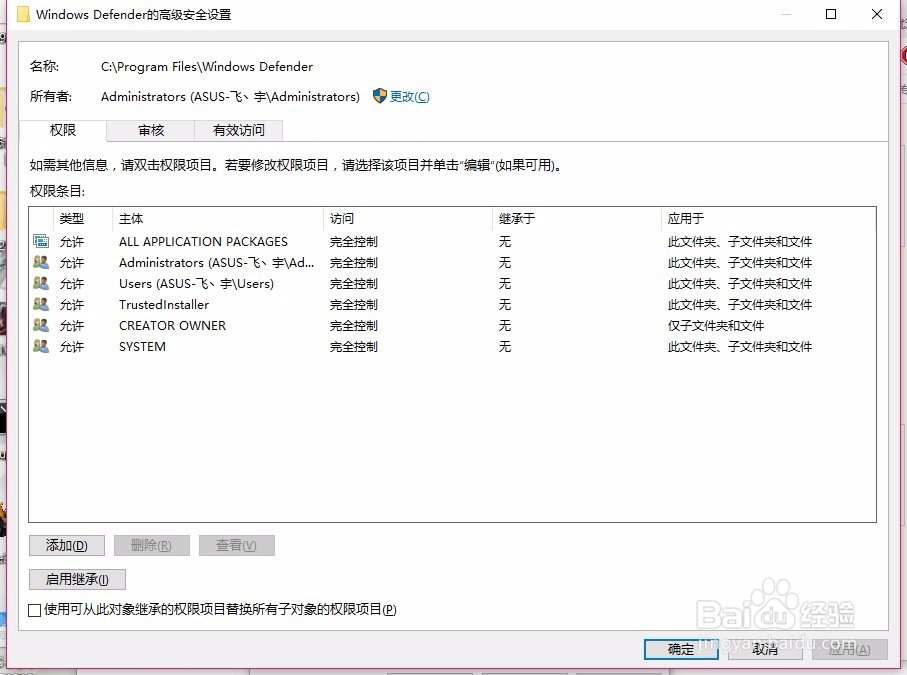Click the 启用继承(I) button
The image size is (907, 675).
pos(77,579)
